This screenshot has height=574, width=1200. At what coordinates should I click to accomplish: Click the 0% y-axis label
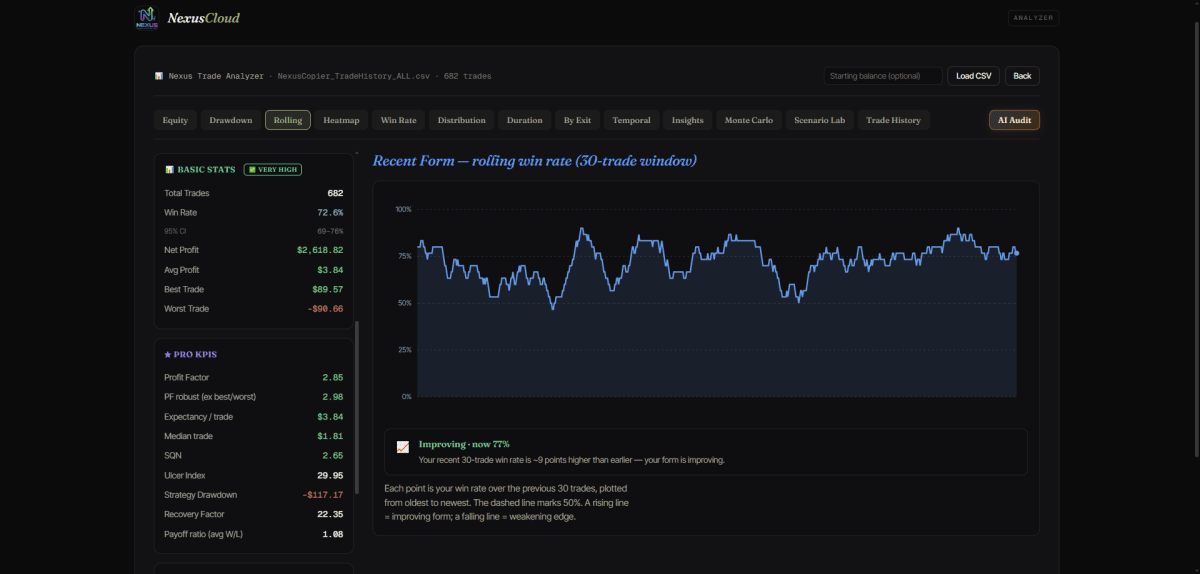click(x=406, y=397)
